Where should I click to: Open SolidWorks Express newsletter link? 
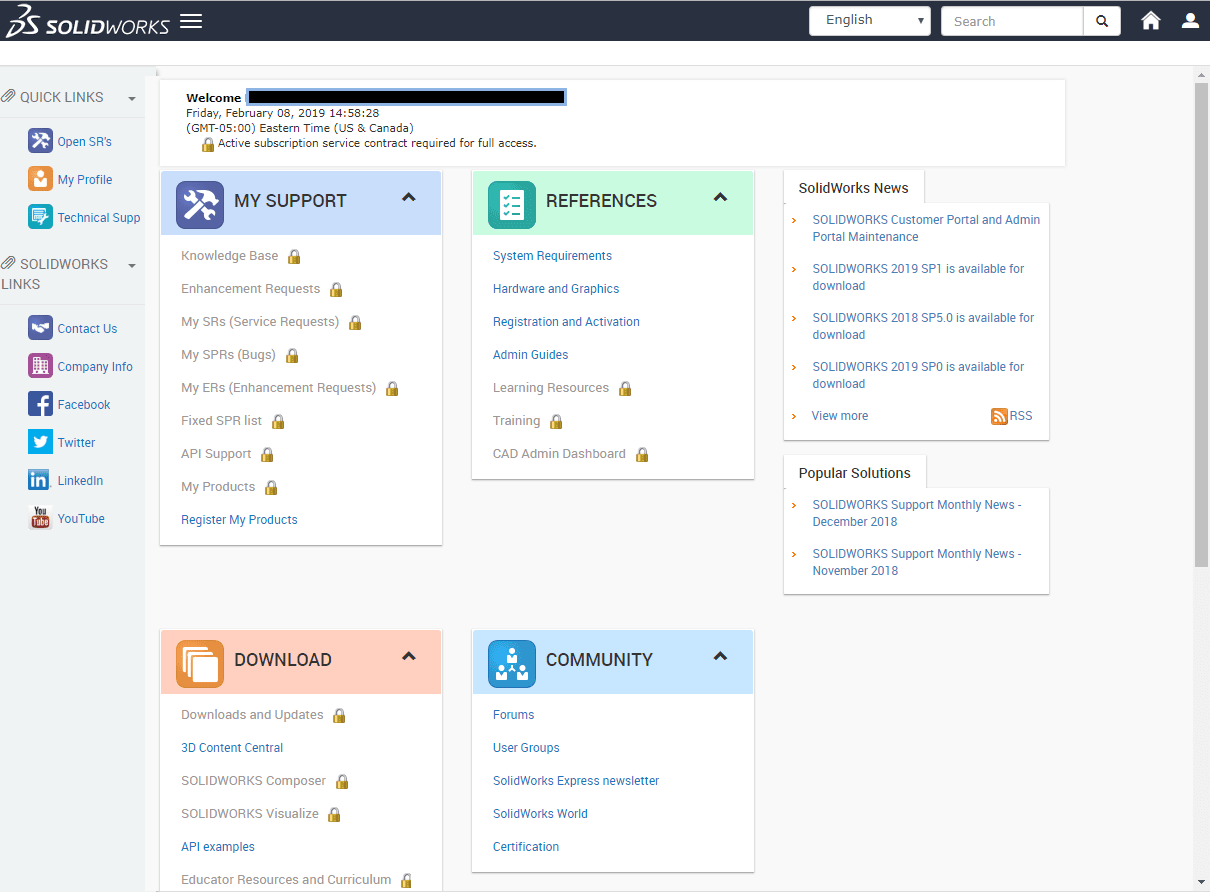pyautogui.click(x=576, y=781)
